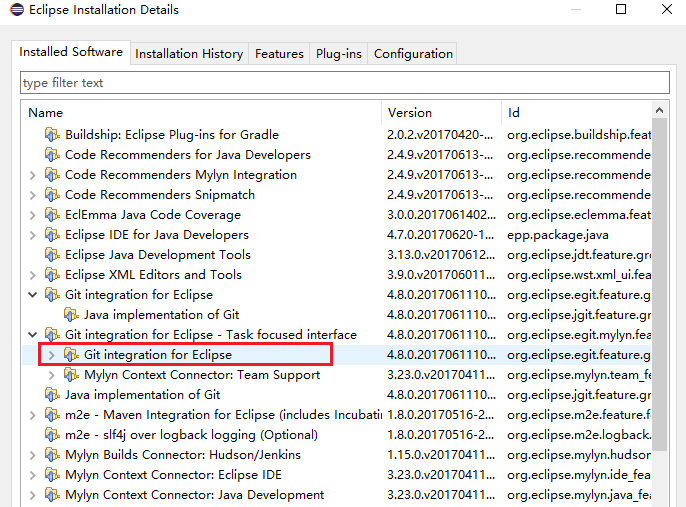The width and height of the screenshot is (686, 507).
Task: Maximize the Eclipse Installation Details window
Action: 621,9
